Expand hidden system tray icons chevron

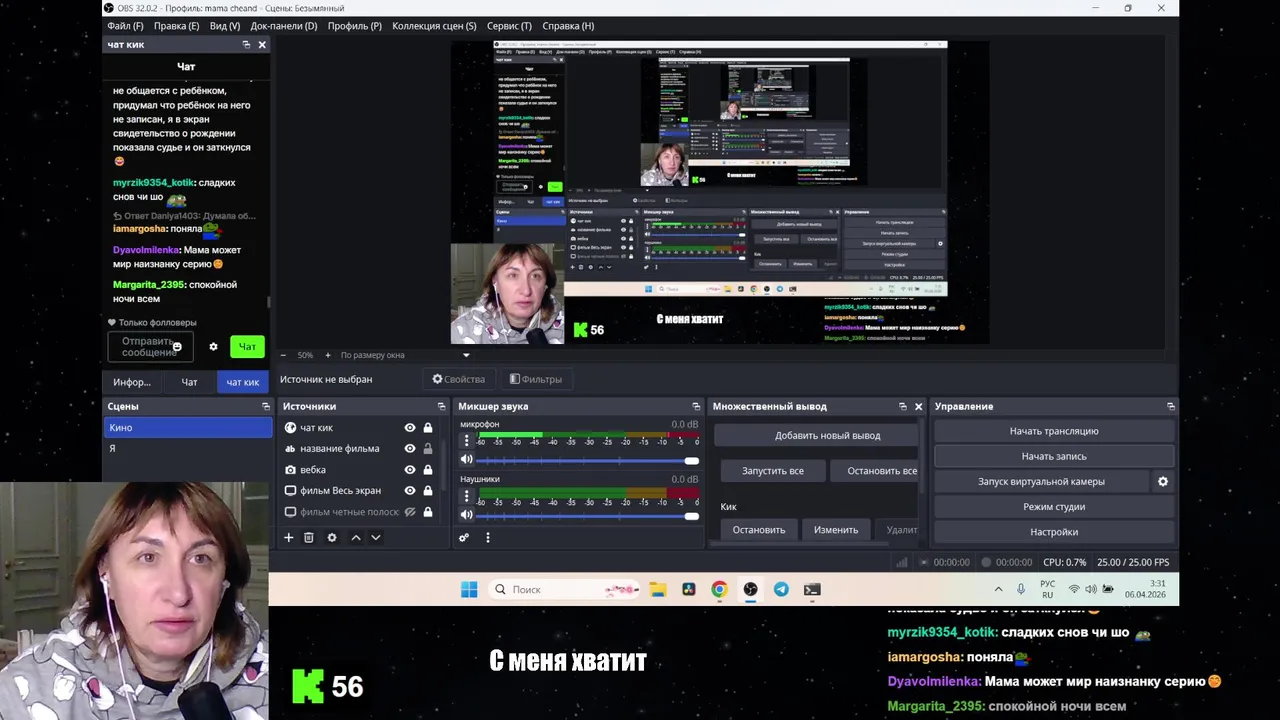coord(998,590)
